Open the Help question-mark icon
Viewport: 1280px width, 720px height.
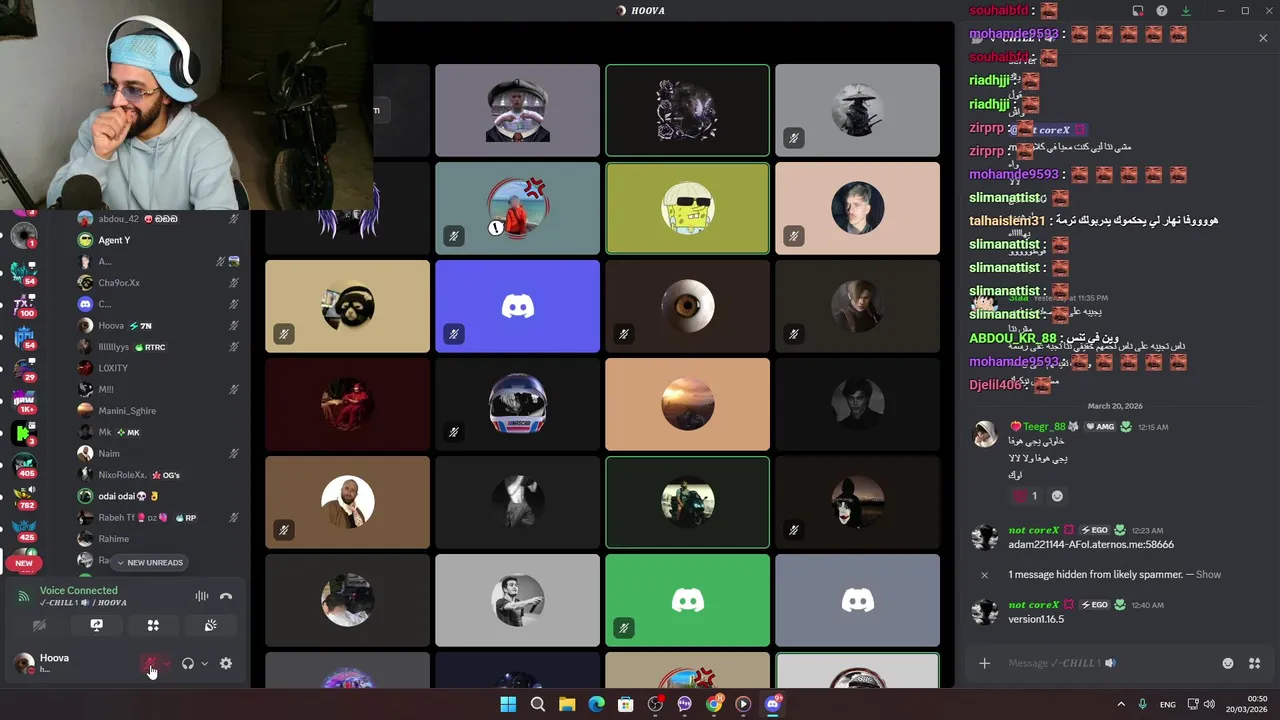(1162, 11)
